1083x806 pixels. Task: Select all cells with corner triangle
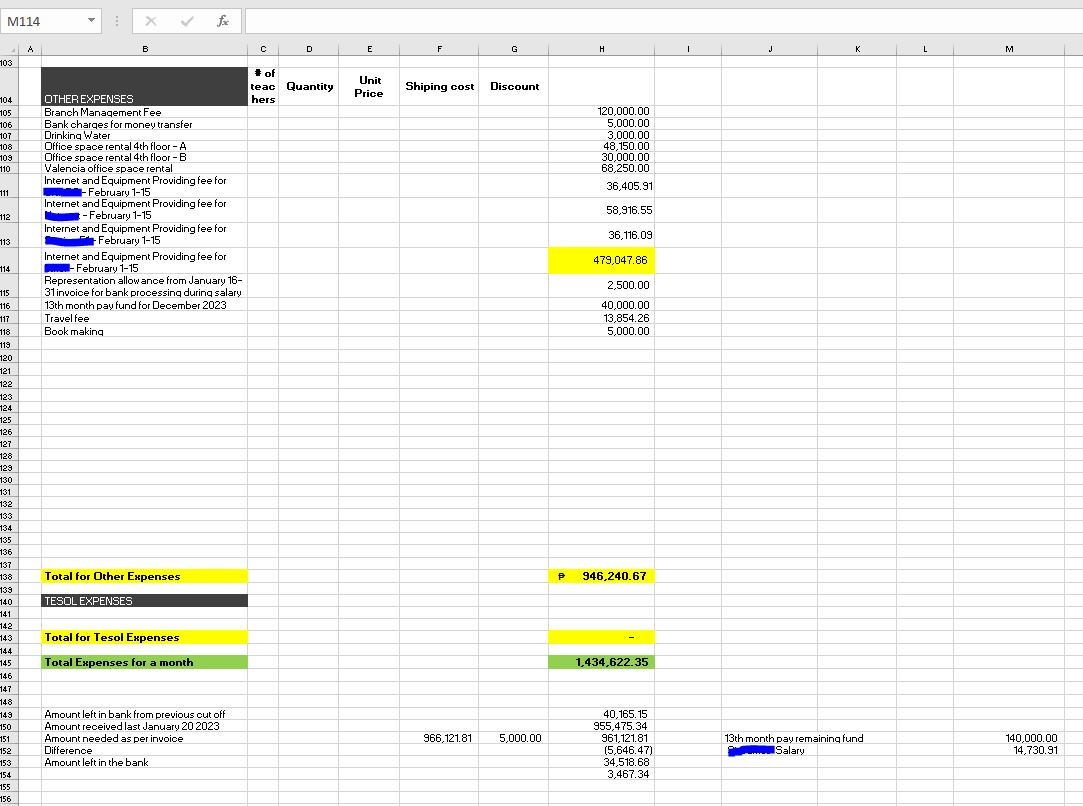[10, 49]
